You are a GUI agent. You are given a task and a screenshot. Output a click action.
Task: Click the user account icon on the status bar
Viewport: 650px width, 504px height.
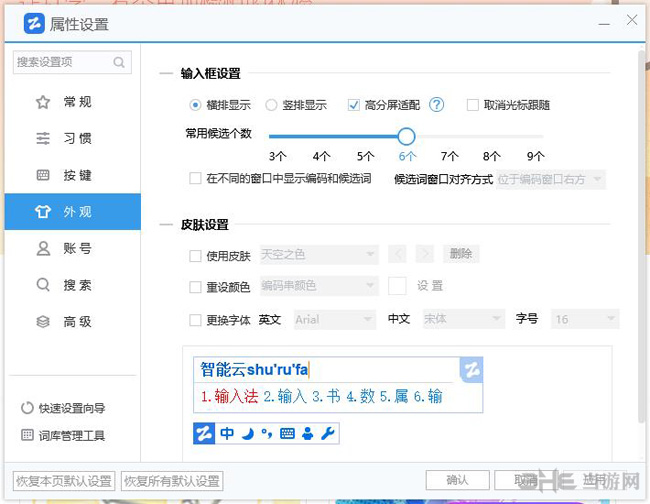(x=308, y=434)
